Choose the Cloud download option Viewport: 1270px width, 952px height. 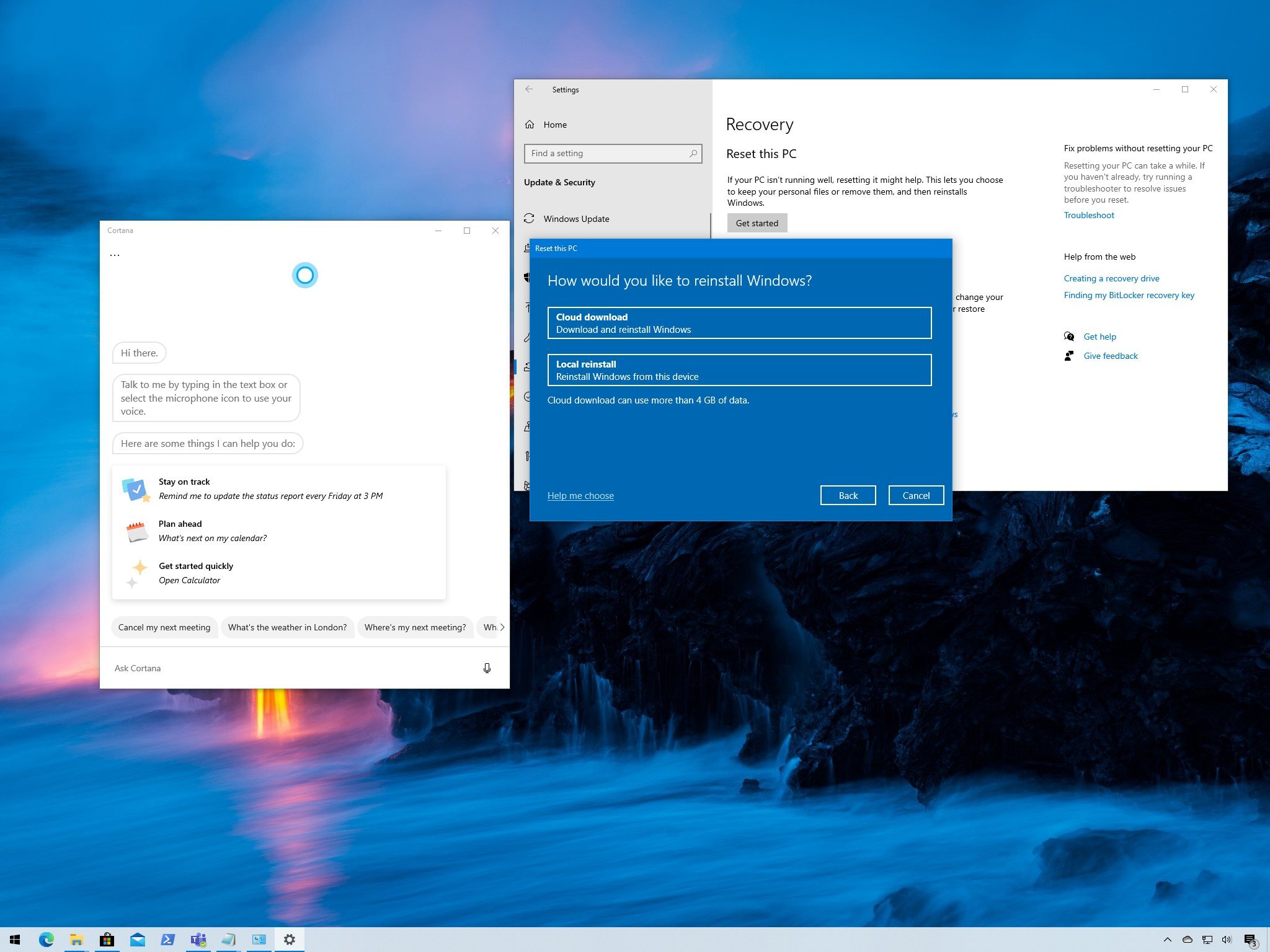(x=739, y=323)
